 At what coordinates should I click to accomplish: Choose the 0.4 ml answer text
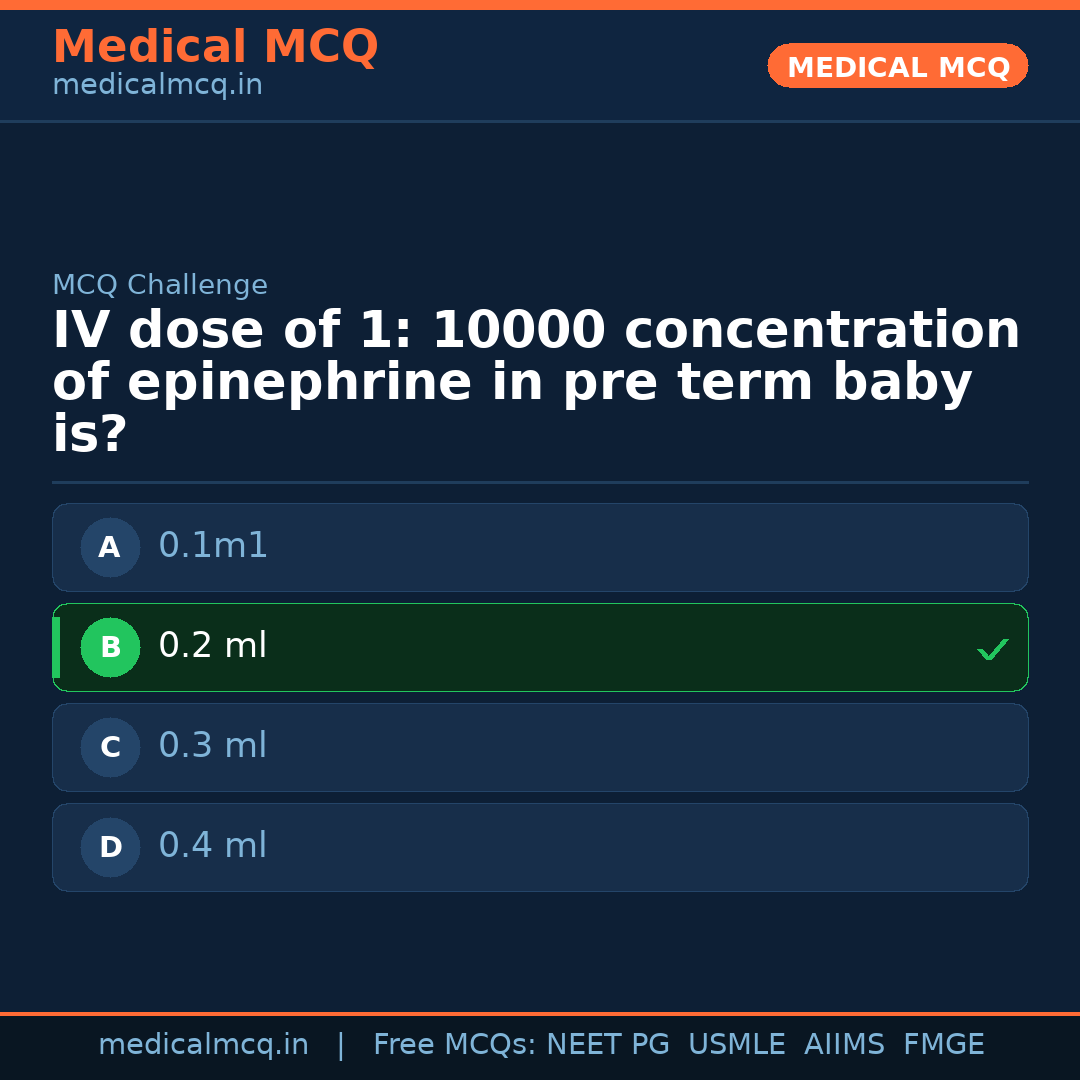(x=213, y=846)
